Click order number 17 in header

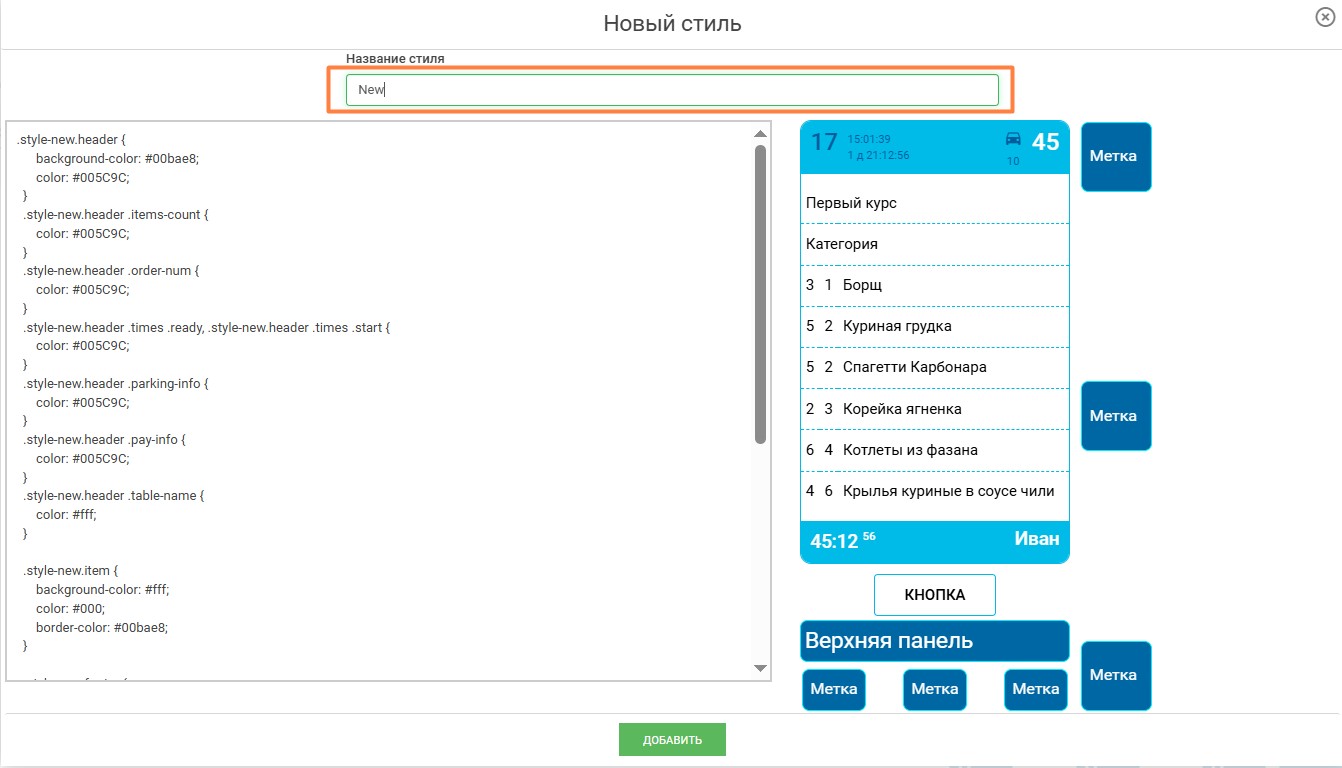click(824, 143)
